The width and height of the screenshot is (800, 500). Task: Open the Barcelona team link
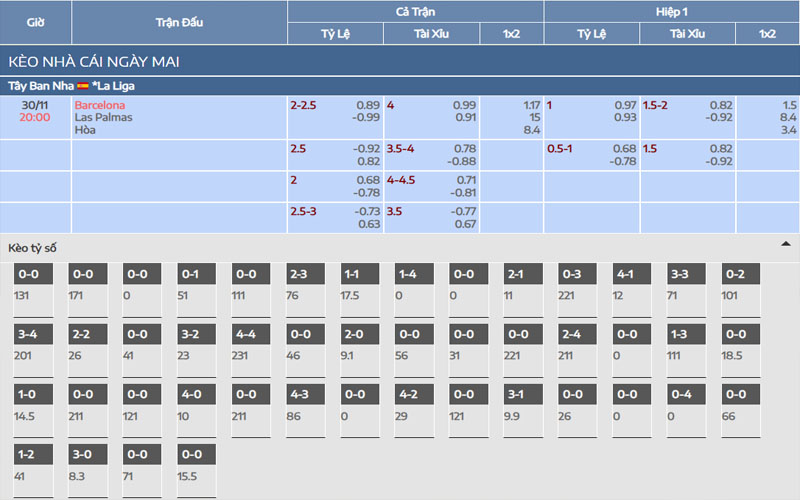click(x=100, y=105)
